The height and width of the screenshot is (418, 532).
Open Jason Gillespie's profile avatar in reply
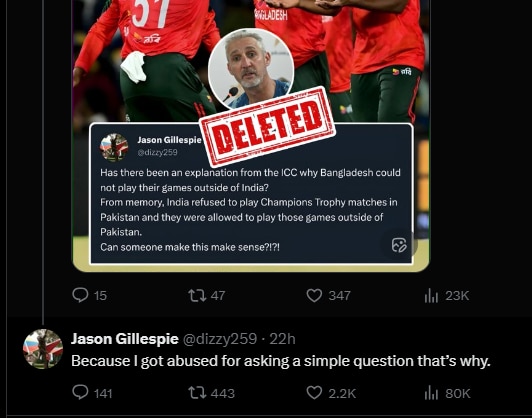(x=43, y=349)
